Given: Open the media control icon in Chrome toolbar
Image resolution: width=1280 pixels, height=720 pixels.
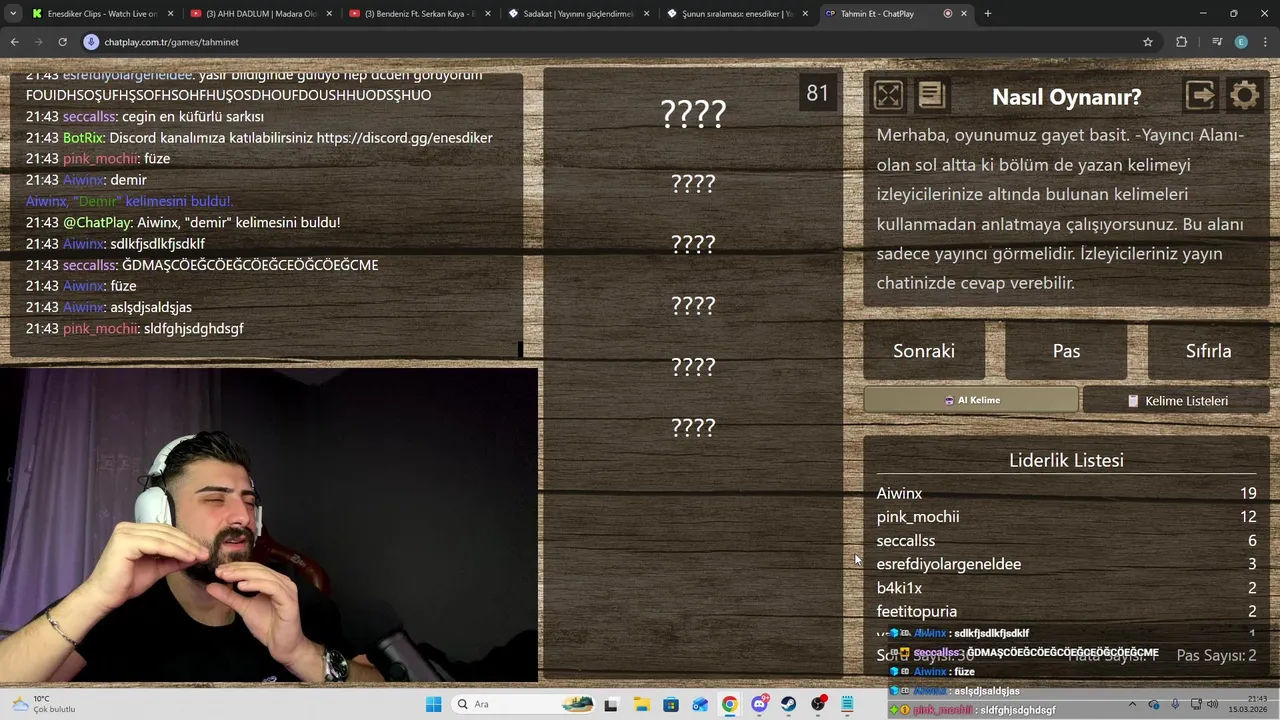Looking at the screenshot, I should point(1217,42).
